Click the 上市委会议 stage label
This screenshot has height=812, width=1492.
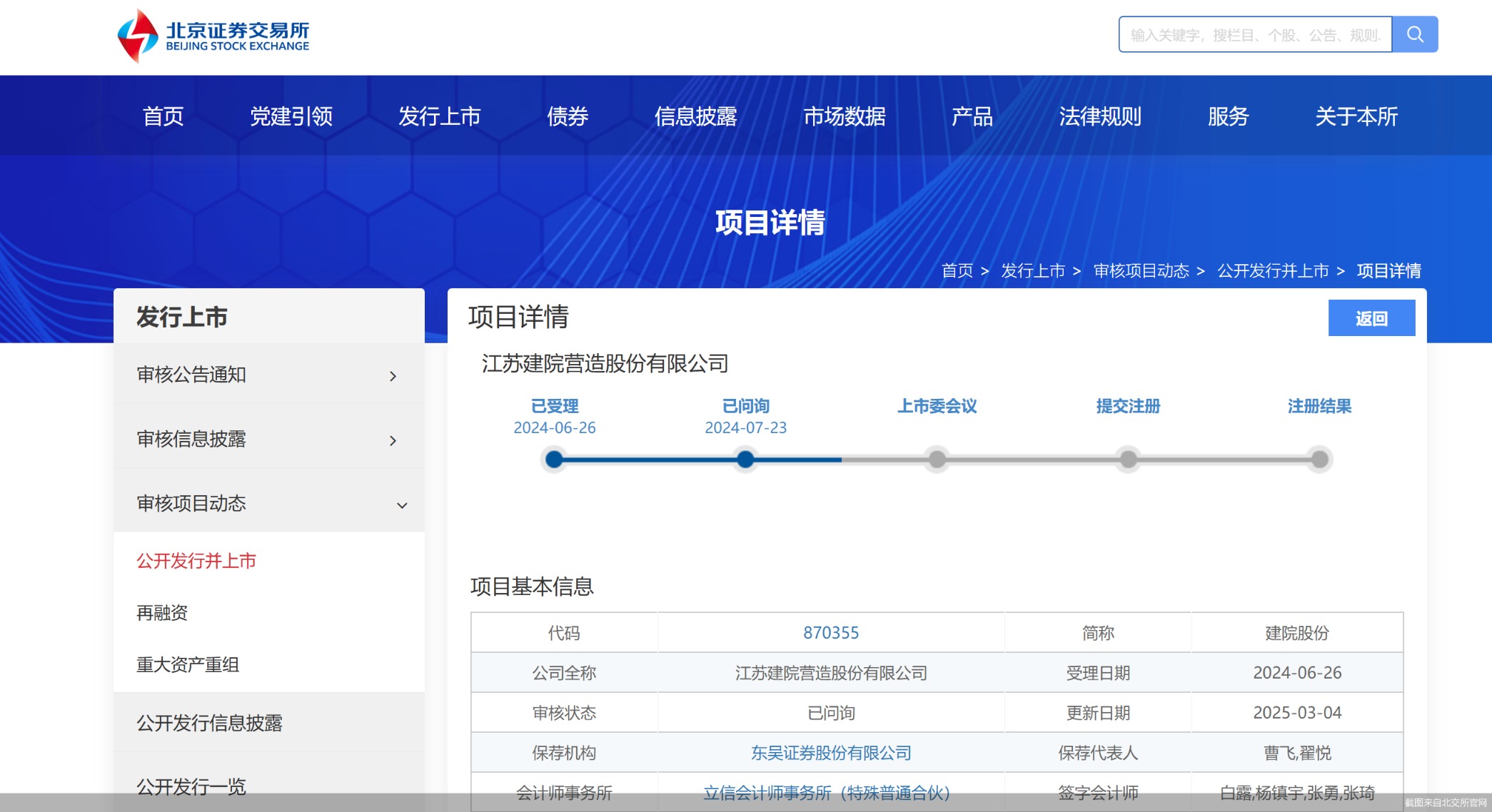point(937,406)
